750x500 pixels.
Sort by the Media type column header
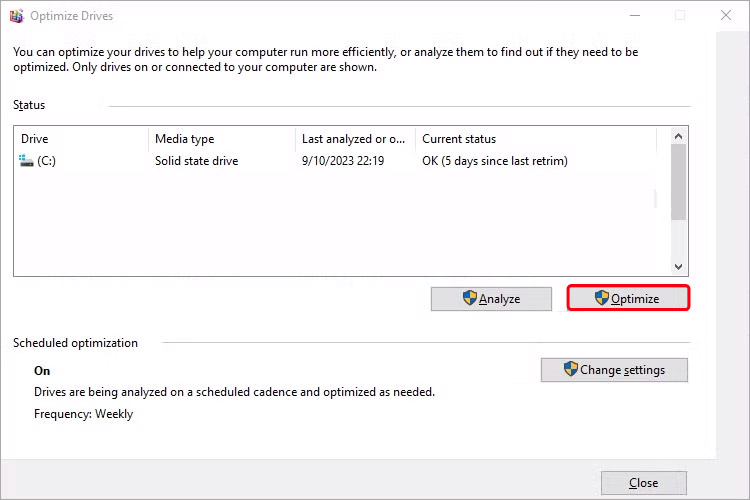click(222, 139)
